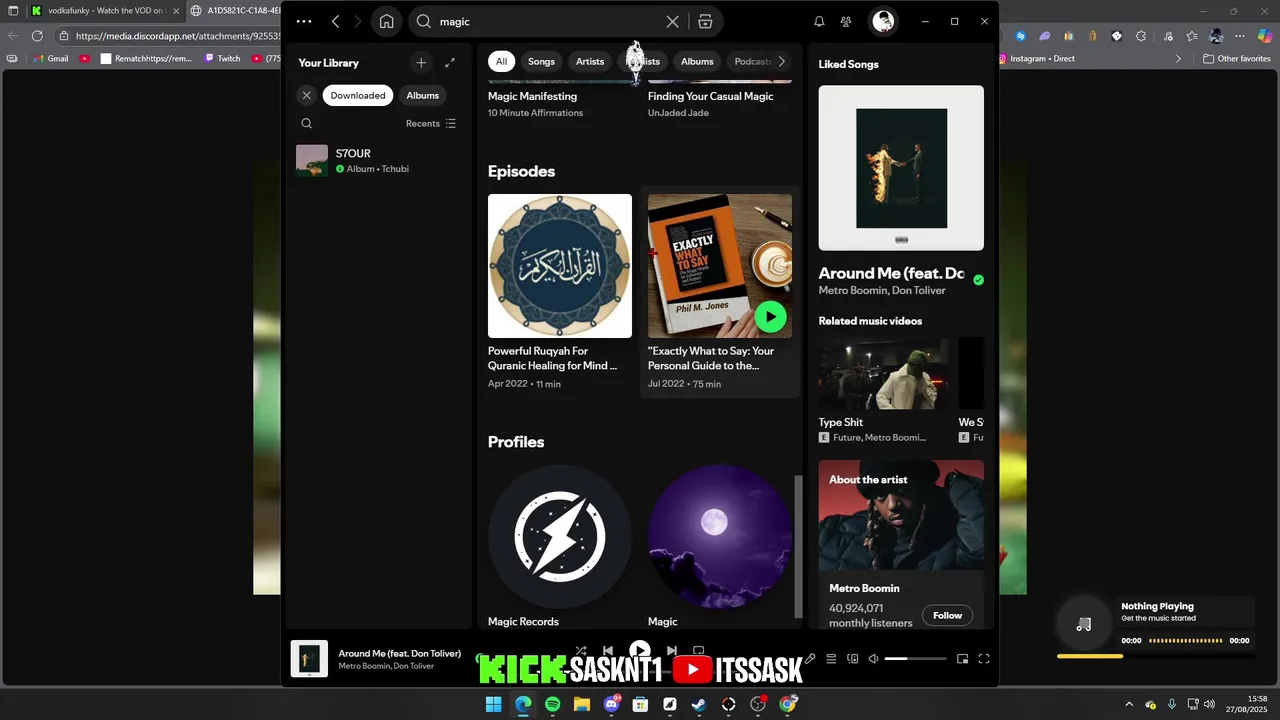Open the lyrics microphone icon

click(810, 659)
